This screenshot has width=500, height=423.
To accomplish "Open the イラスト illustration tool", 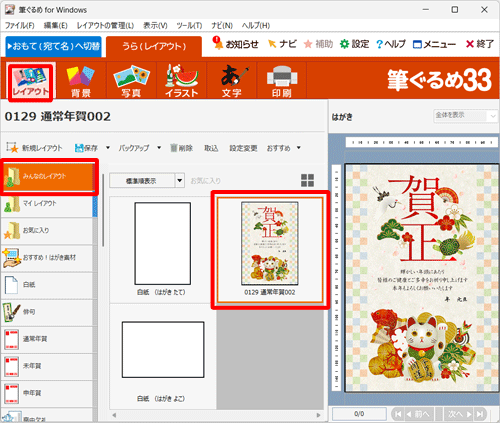I will pyautogui.click(x=182, y=81).
